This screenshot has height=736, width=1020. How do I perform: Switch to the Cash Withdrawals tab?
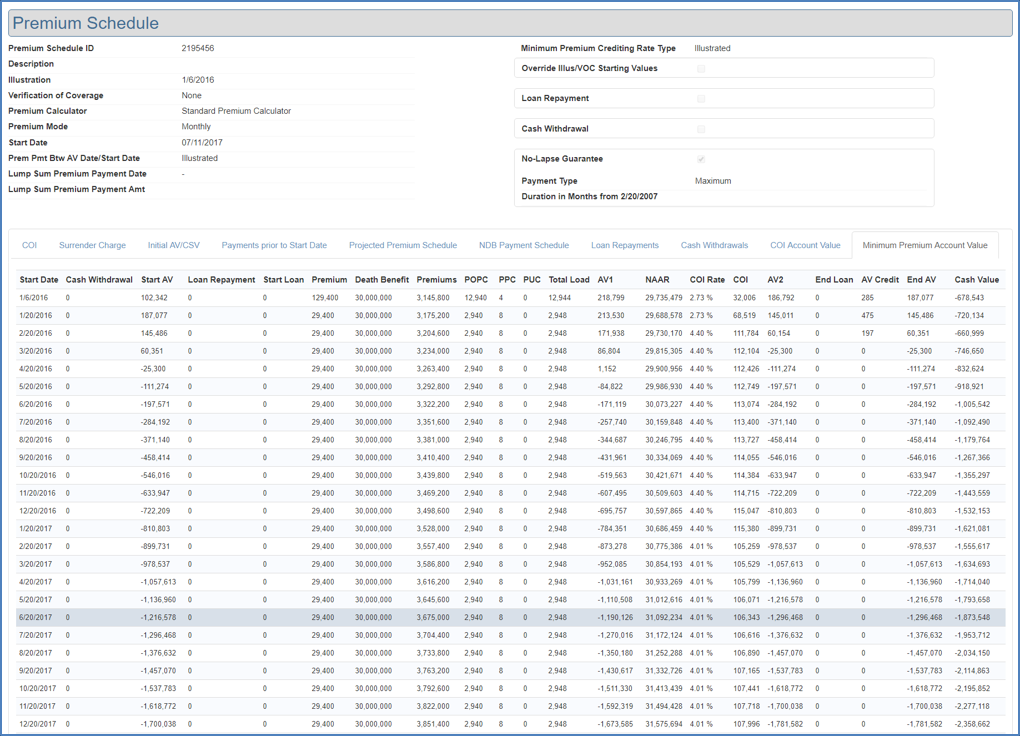(x=714, y=245)
